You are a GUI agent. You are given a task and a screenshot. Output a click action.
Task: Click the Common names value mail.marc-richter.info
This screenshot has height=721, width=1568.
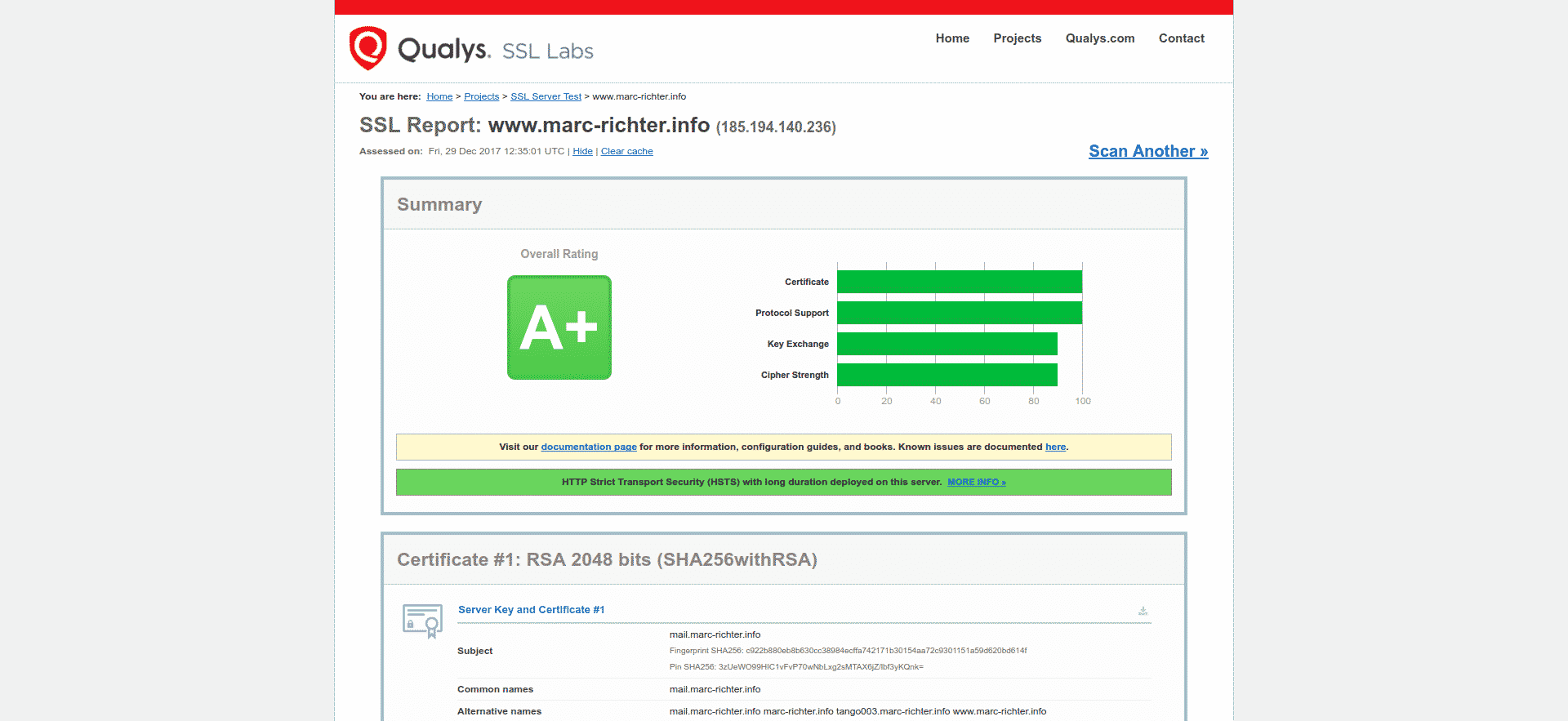click(715, 689)
